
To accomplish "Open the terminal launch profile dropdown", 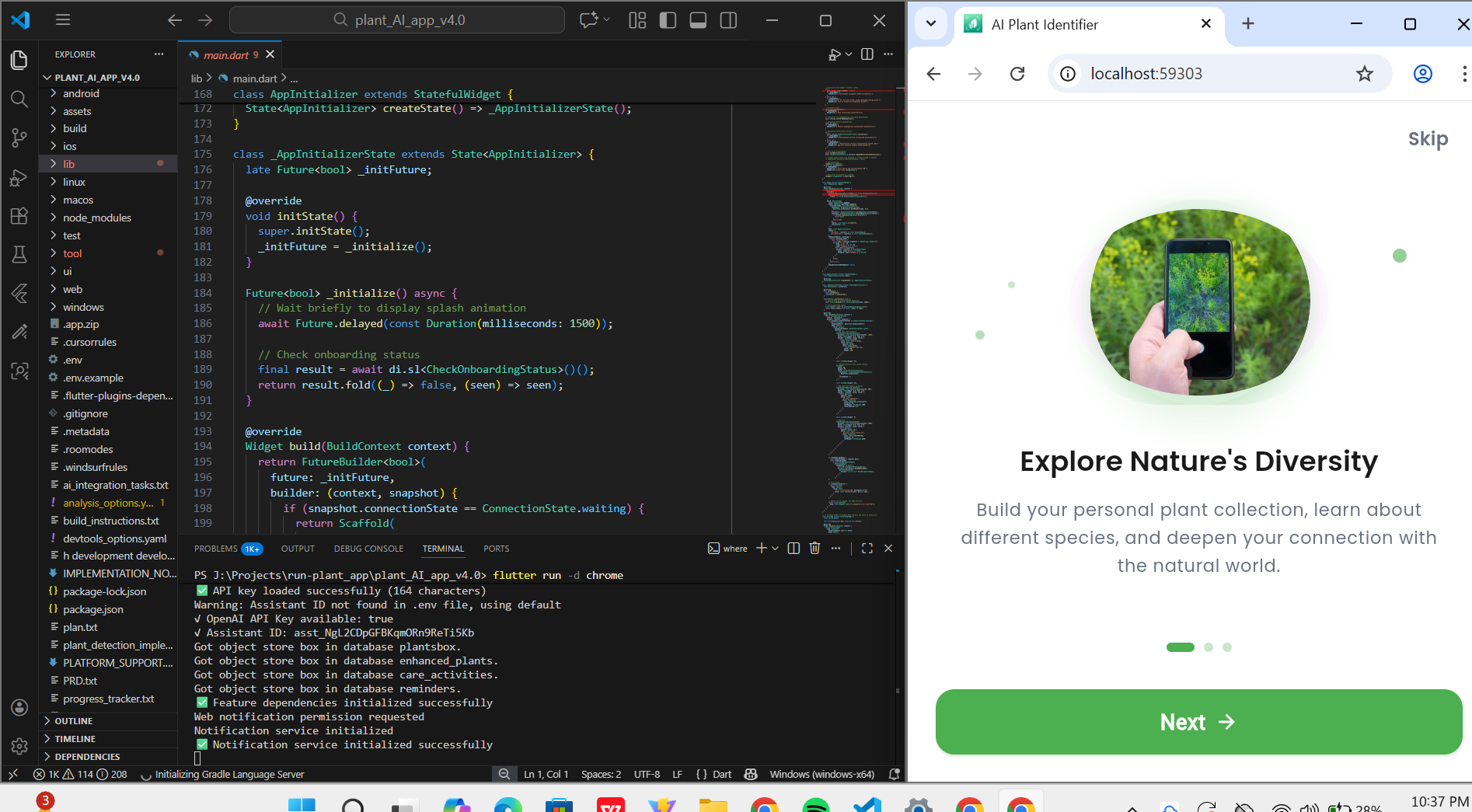I will click(x=773, y=548).
